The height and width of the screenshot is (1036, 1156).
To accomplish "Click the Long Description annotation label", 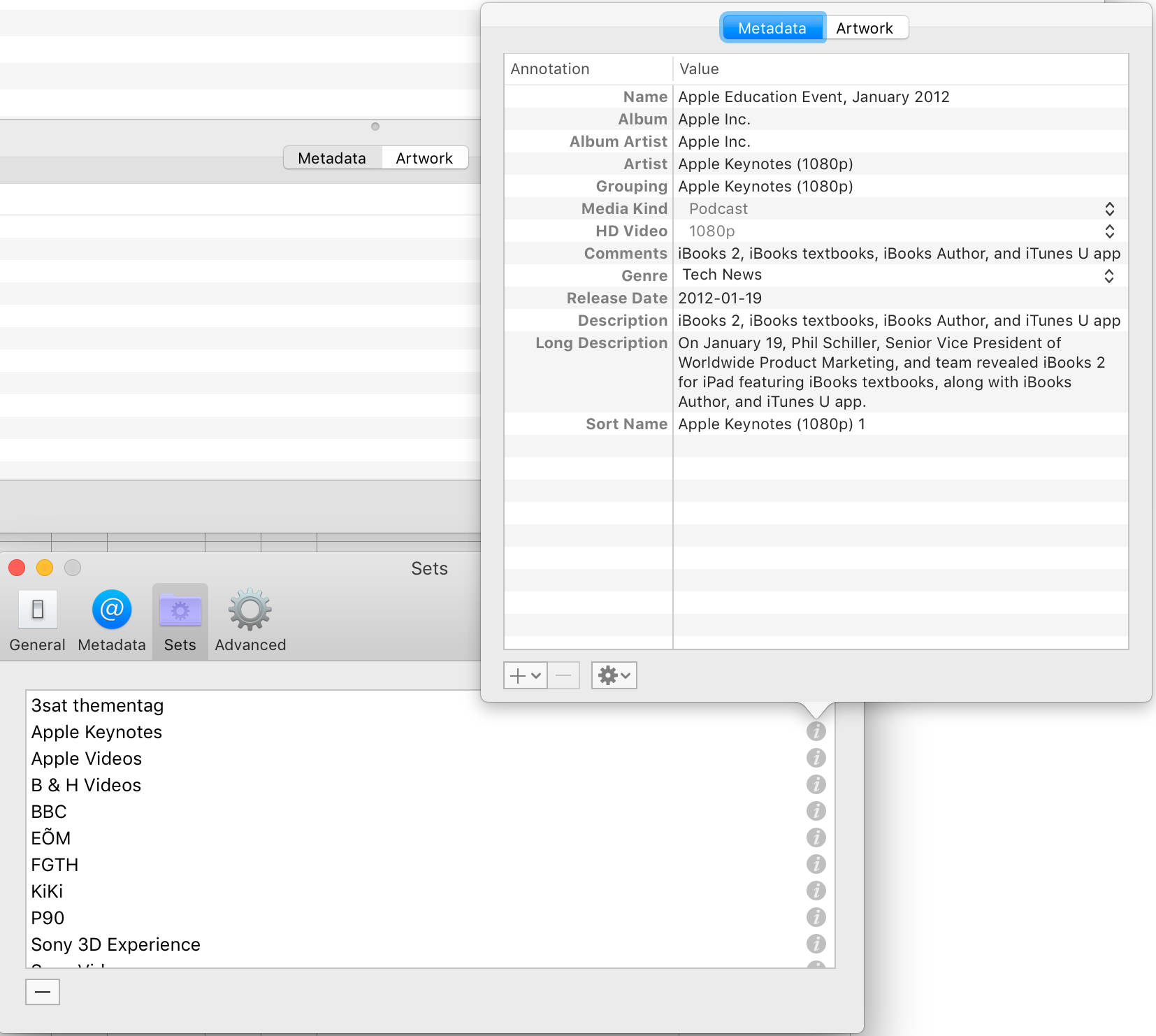I will coord(601,343).
